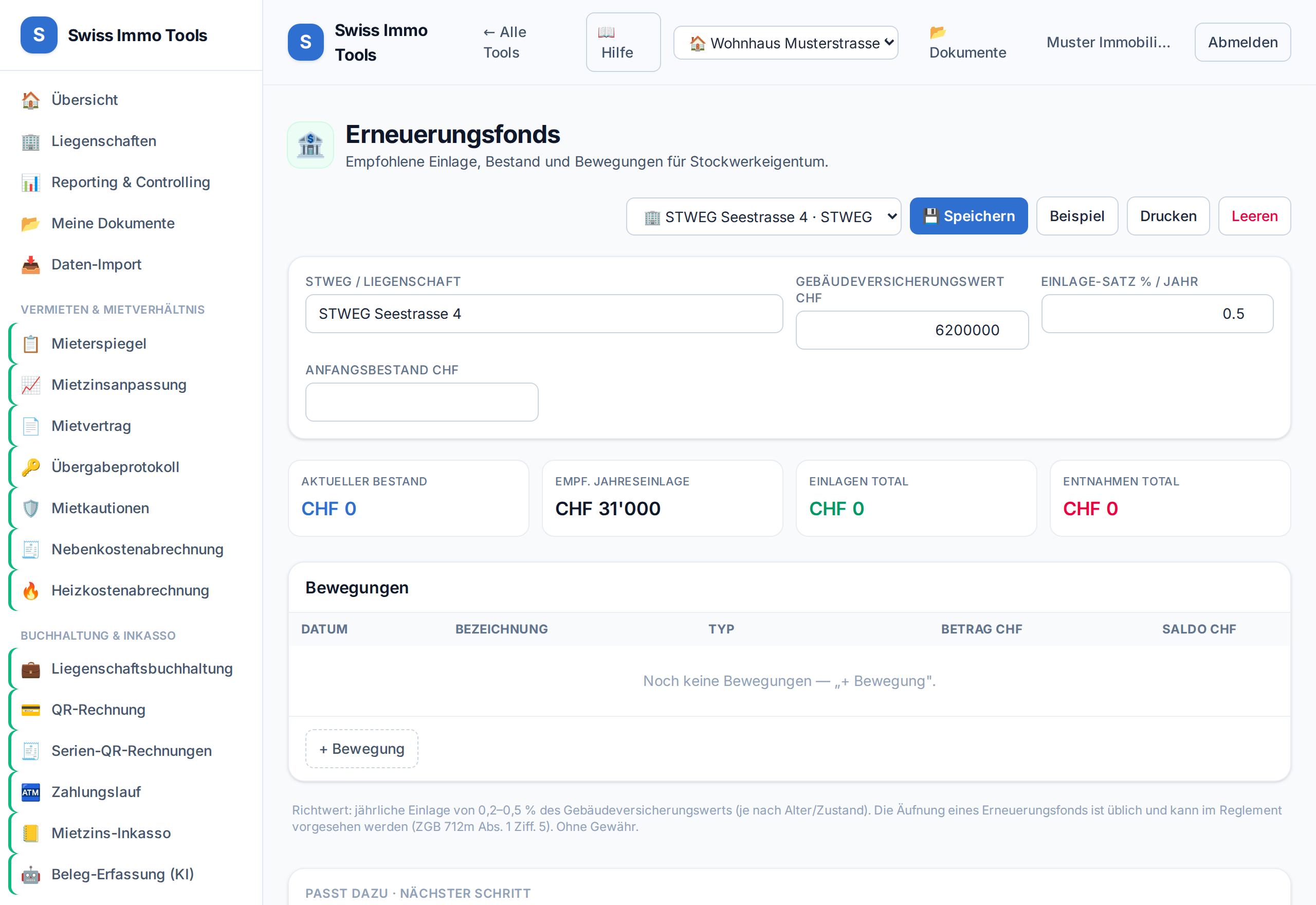1316x905 pixels.
Task: Open the Hilfe button
Action: coord(623,43)
